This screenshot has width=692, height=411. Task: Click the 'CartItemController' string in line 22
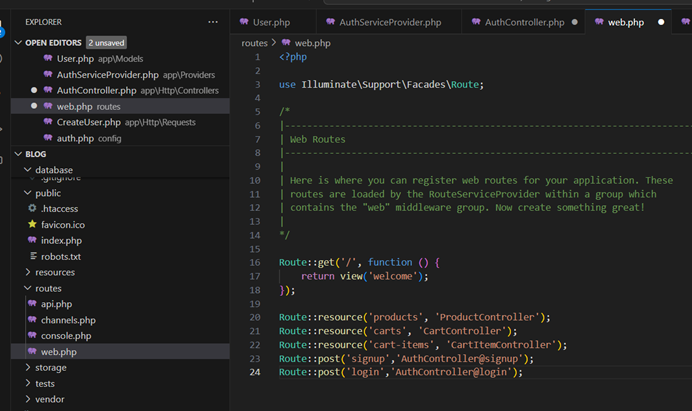502,344
